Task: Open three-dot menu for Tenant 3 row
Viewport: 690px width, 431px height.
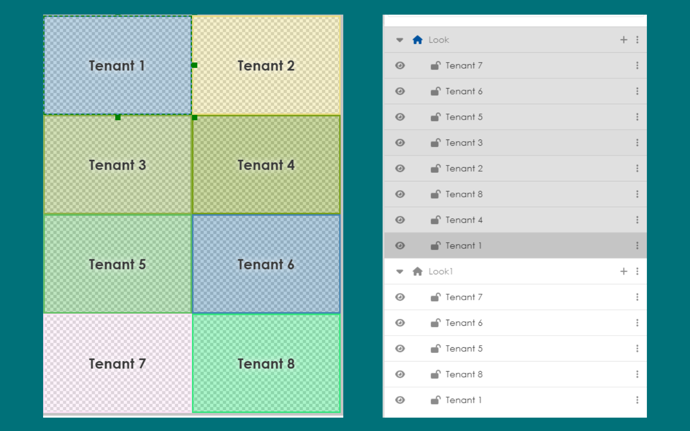Action: [637, 143]
